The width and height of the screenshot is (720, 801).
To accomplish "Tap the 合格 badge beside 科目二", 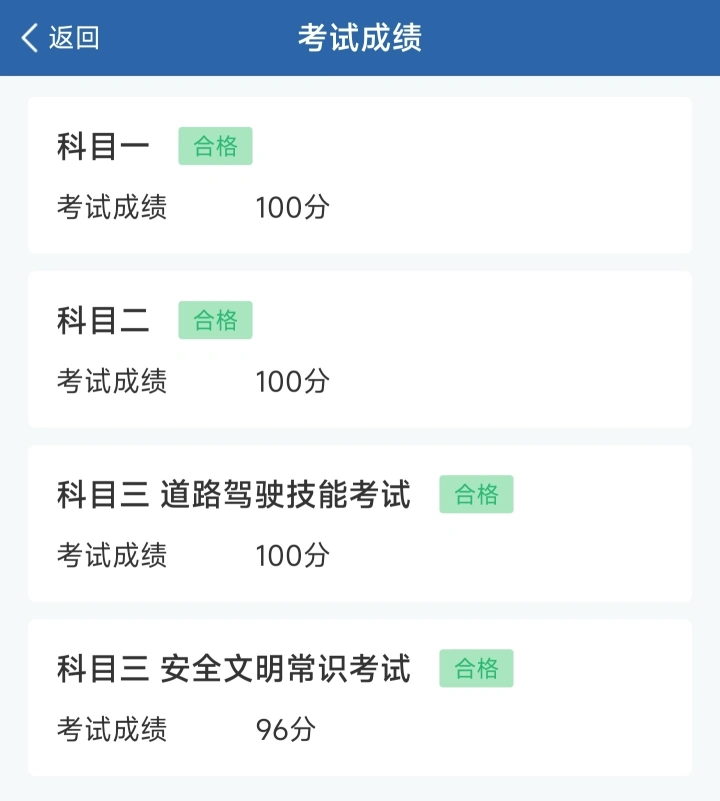I will [215, 321].
